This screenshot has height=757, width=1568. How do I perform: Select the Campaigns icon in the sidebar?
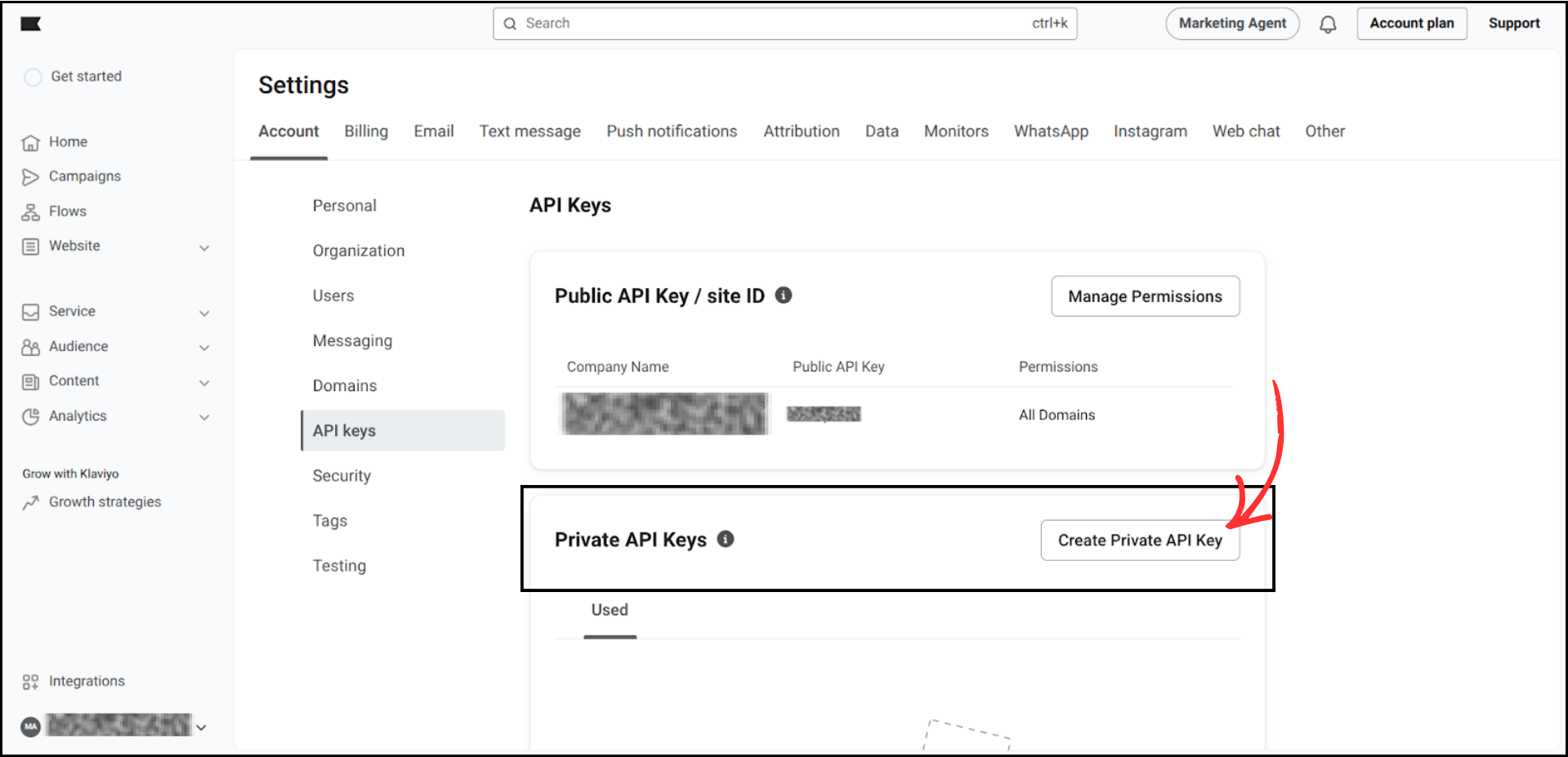click(x=30, y=176)
